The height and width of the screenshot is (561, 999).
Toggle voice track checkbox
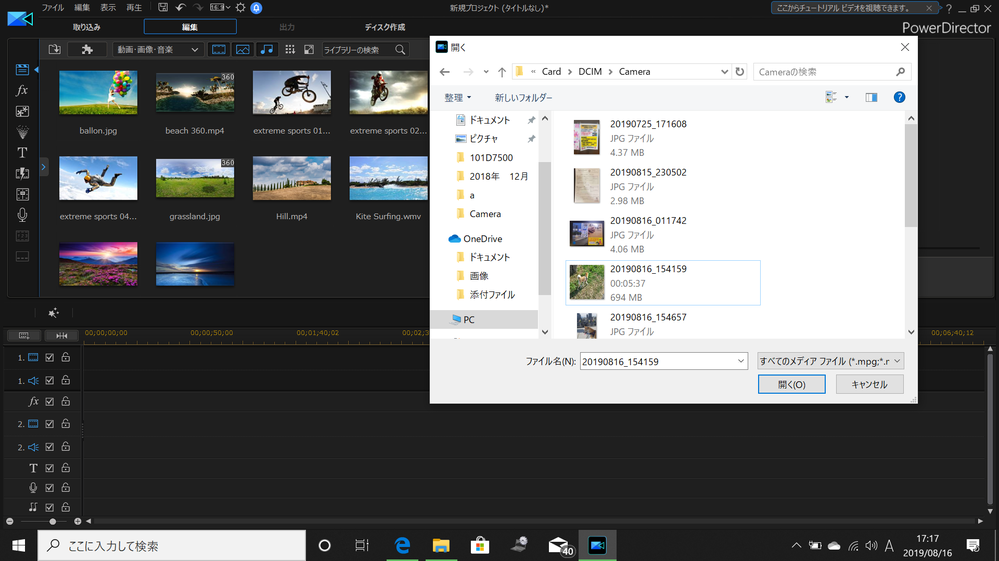(x=50, y=488)
